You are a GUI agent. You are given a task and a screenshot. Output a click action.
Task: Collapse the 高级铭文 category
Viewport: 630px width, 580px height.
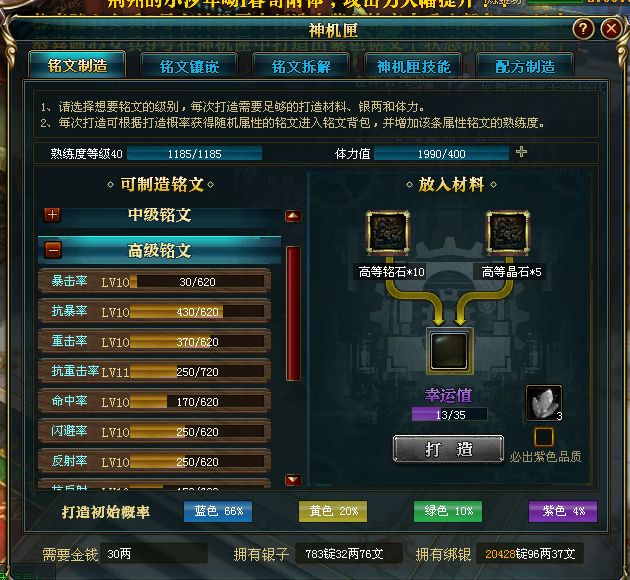(x=53, y=250)
